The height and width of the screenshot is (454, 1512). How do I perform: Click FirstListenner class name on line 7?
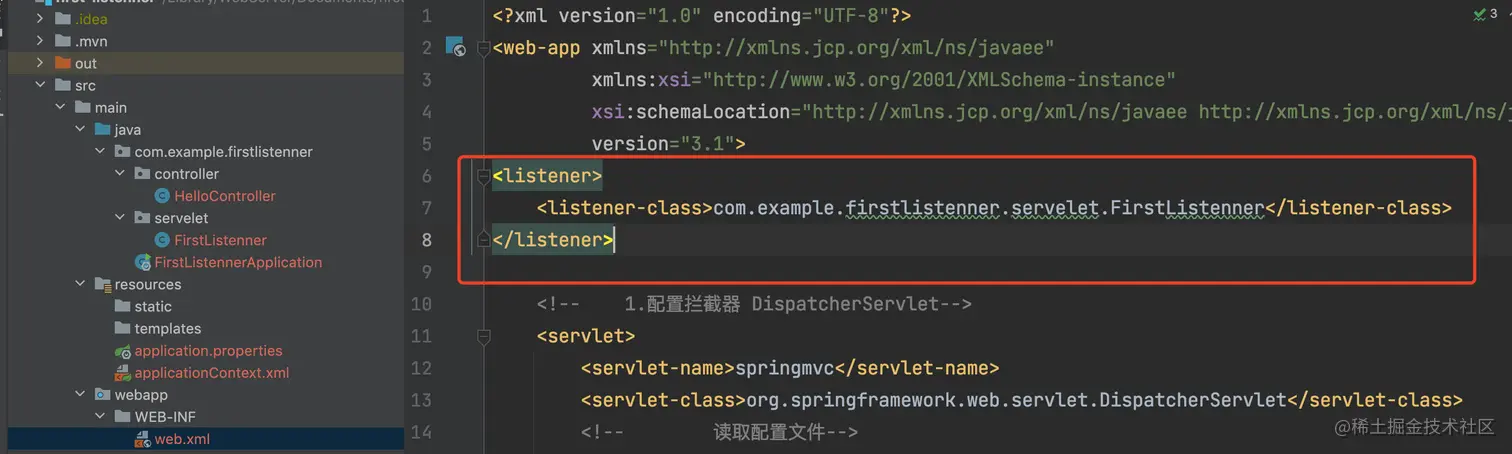tap(1188, 208)
